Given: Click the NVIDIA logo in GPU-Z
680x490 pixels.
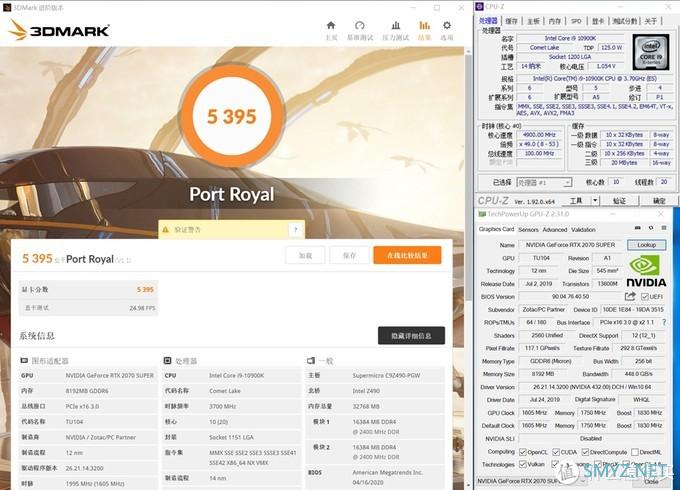Looking at the screenshot, I should 646,271.
